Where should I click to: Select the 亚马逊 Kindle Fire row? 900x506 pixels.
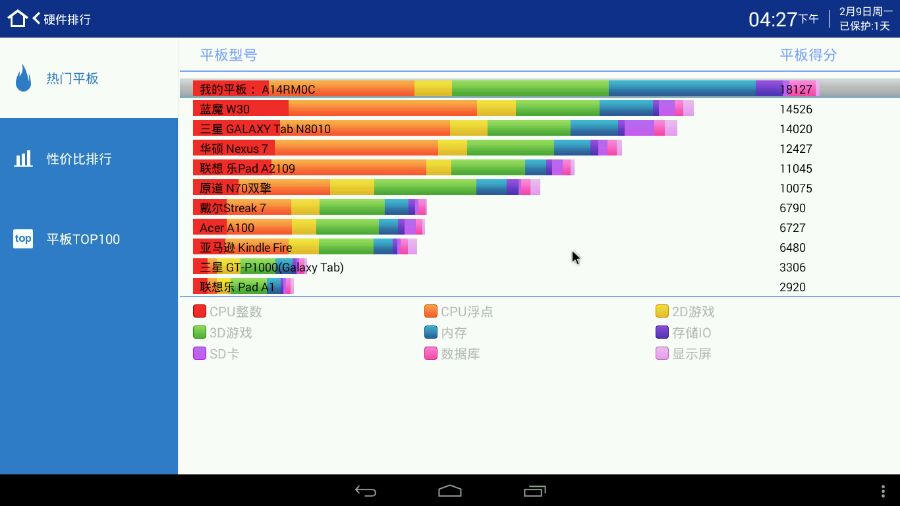point(540,247)
